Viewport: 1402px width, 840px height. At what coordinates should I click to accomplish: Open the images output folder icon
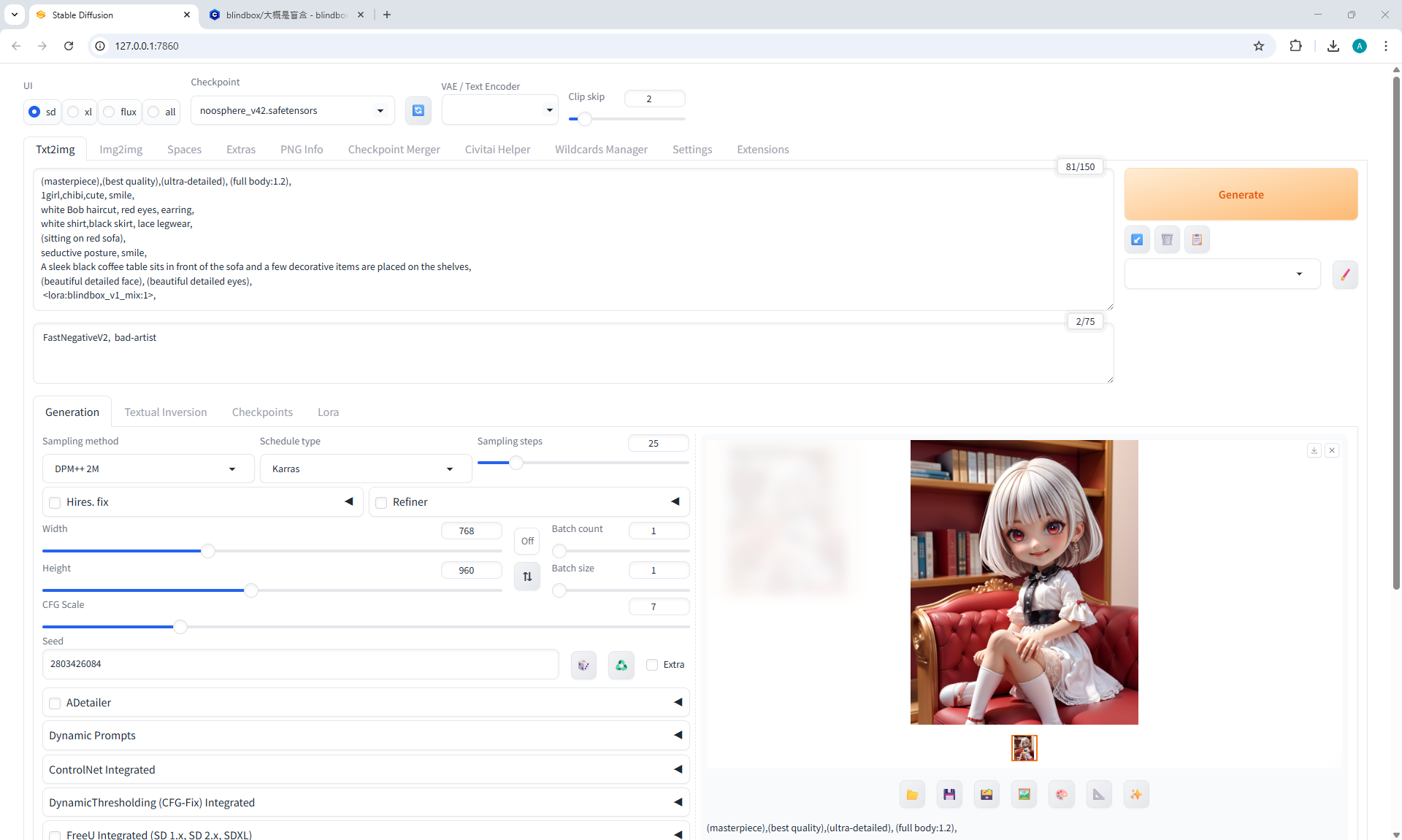(912, 795)
